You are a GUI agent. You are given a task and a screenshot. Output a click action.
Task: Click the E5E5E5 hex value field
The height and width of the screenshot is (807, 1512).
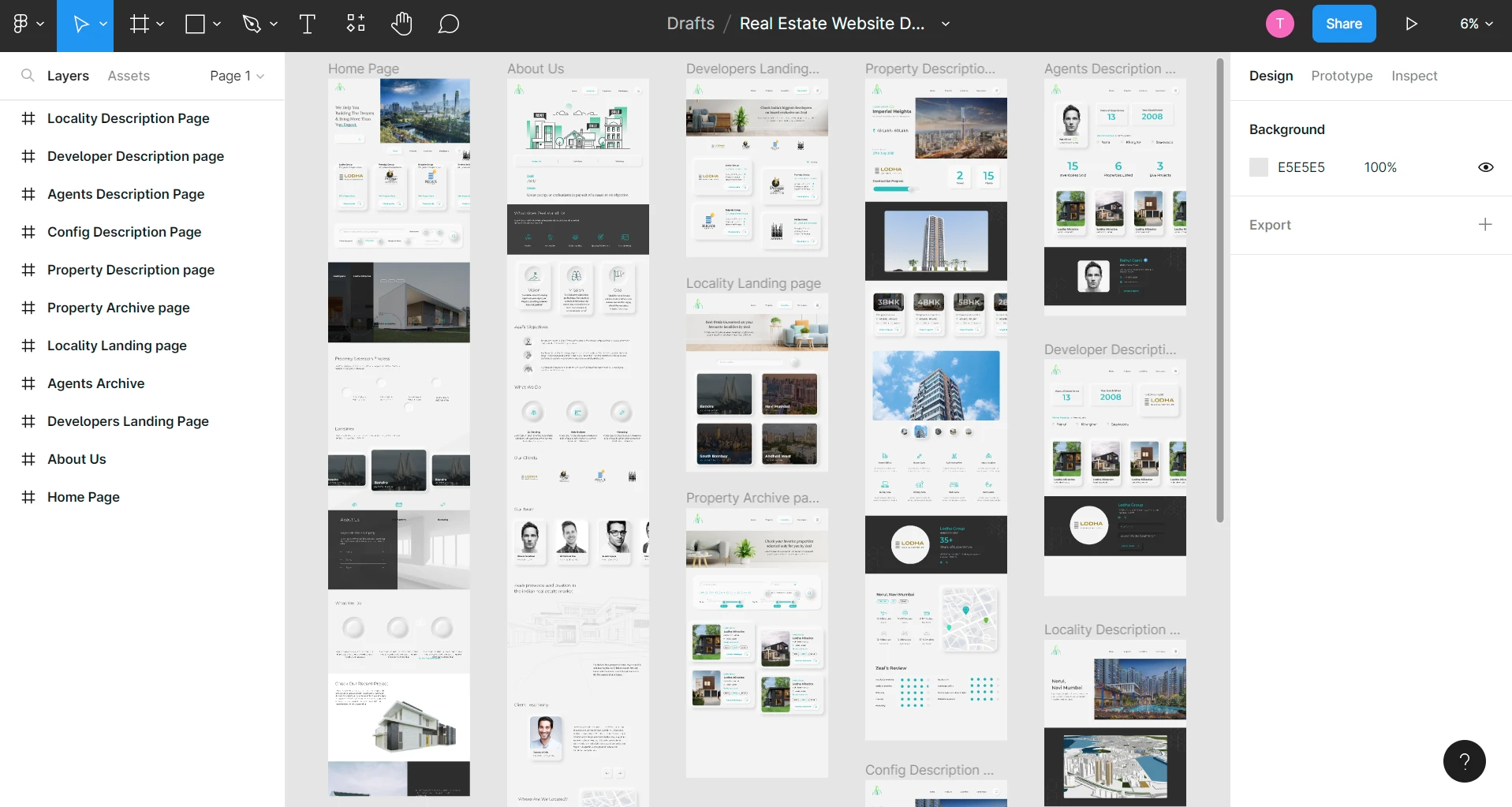(1301, 167)
